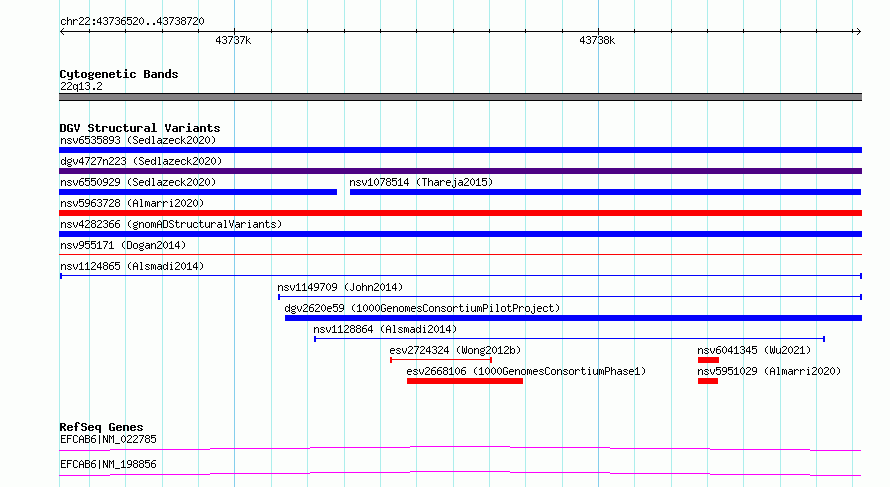Click the 43738k ruler tick label
The image size is (890, 487).
coord(597,40)
